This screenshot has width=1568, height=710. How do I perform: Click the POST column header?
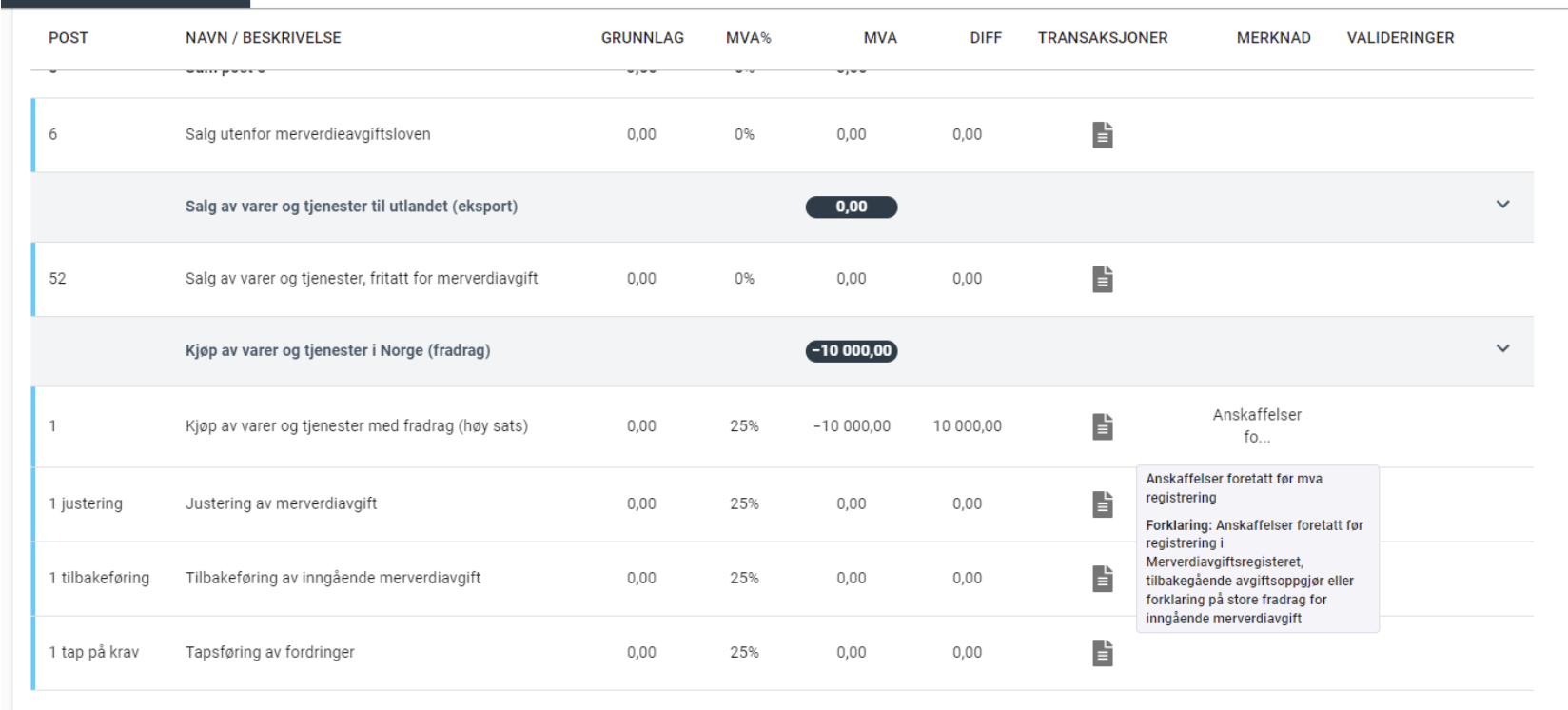pos(69,38)
